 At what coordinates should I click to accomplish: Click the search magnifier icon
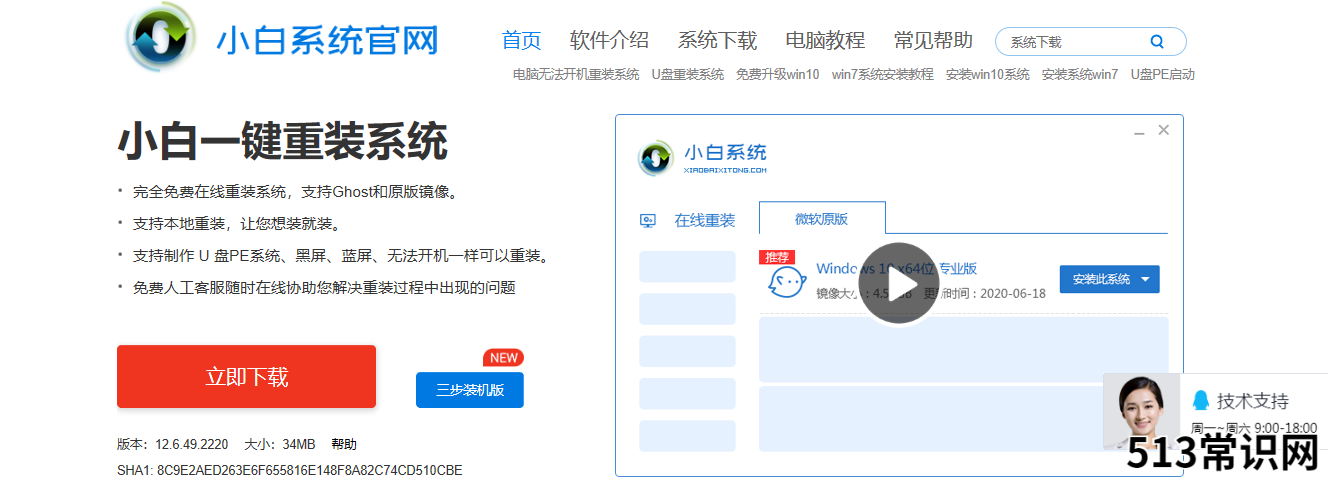pos(1157,42)
